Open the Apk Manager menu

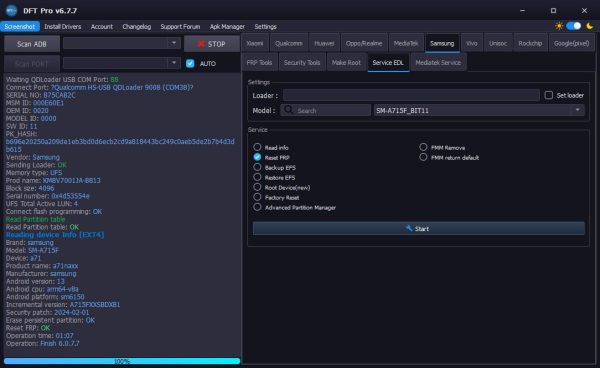click(x=227, y=26)
